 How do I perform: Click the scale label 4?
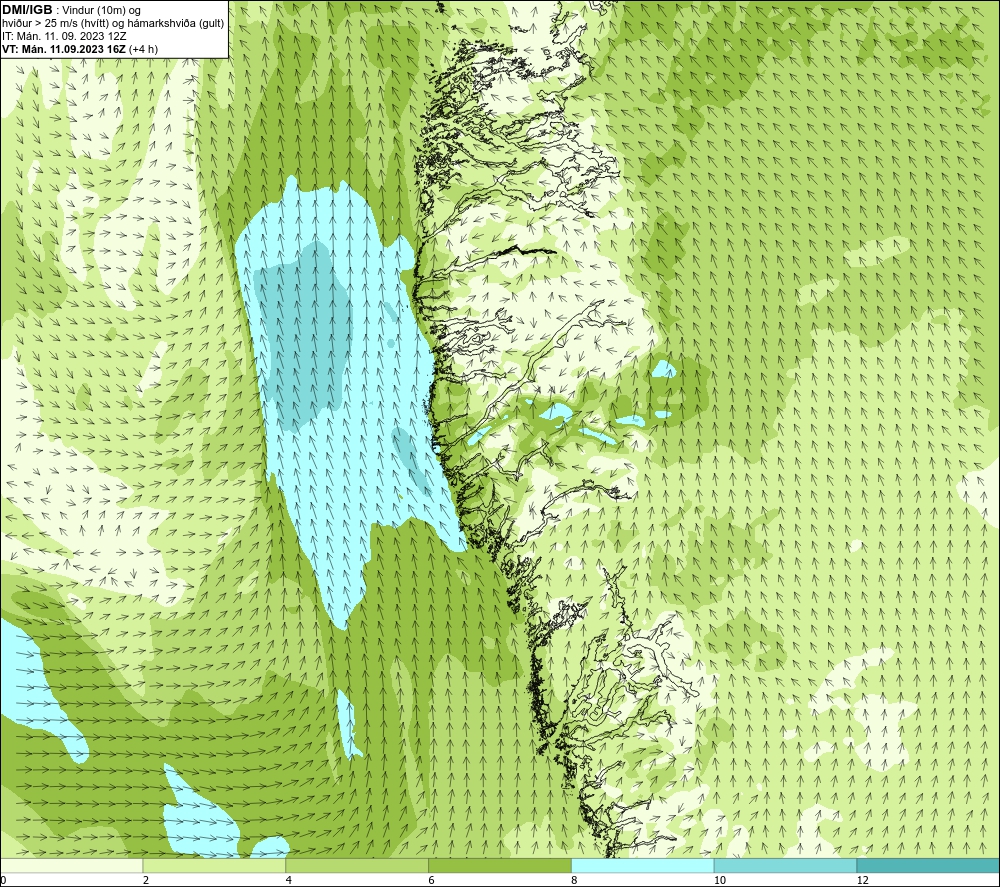tap(289, 881)
